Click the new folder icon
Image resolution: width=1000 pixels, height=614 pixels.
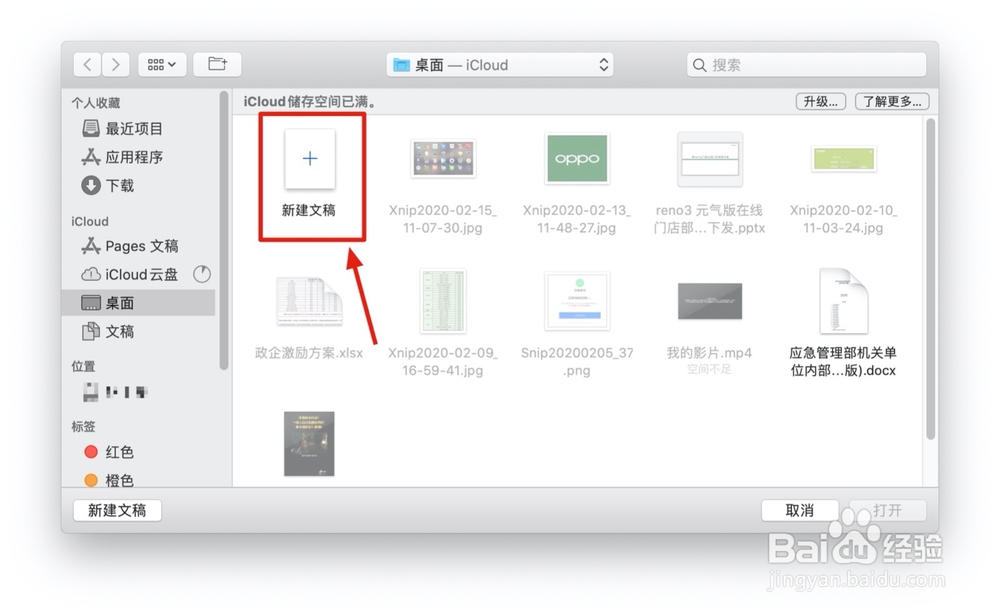click(217, 63)
